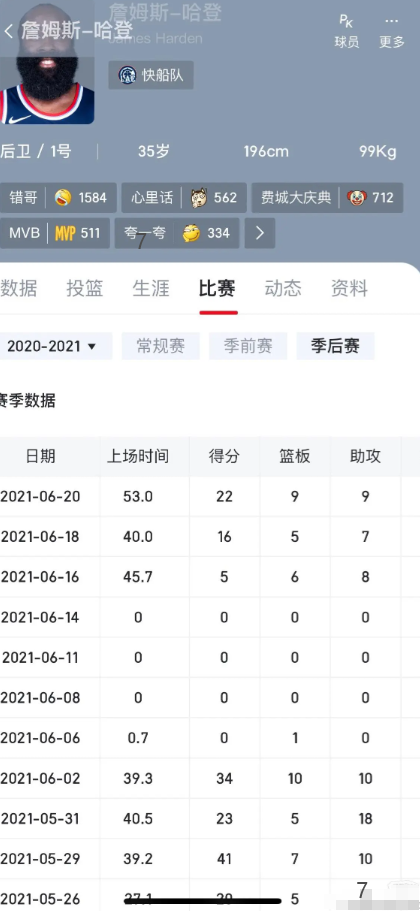Go back using the back arrow

(x=8, y=31)
